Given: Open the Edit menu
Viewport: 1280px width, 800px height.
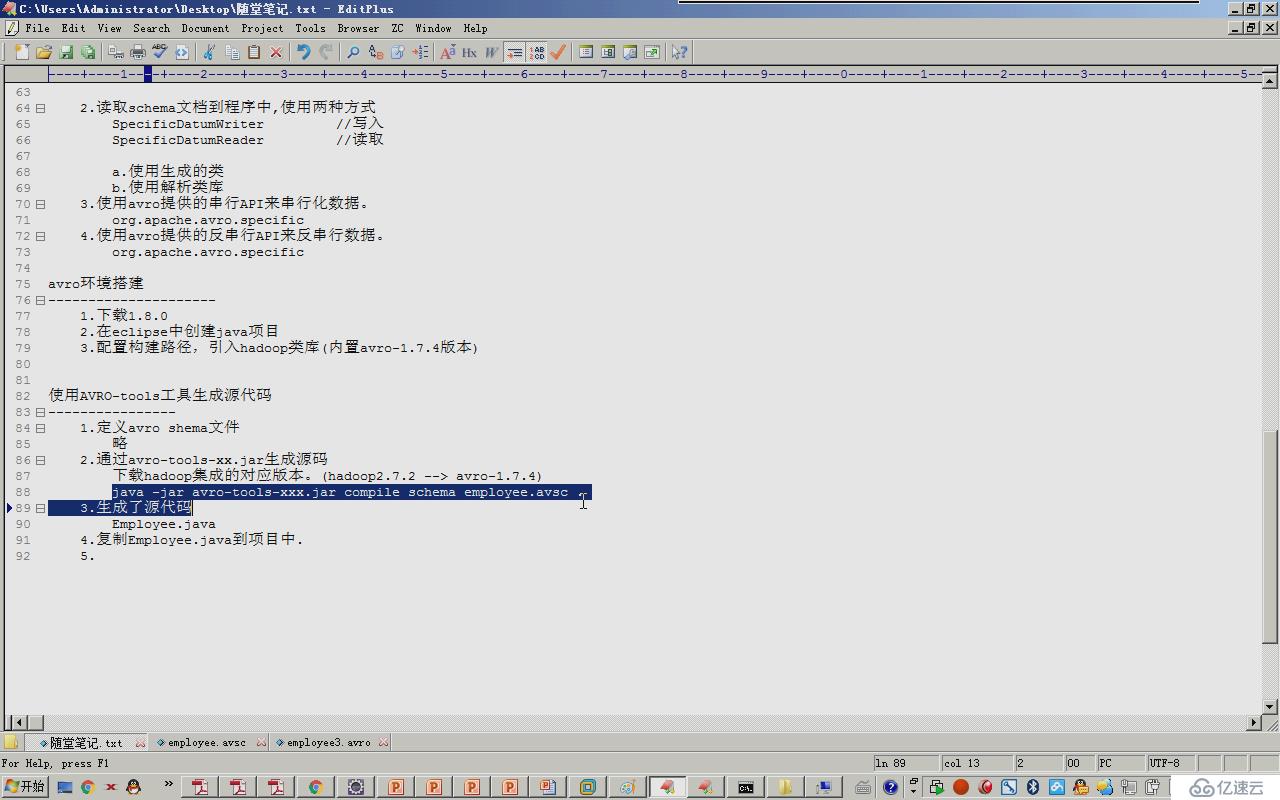Looking at the screenshot, I should pyautogui.click(x=73, y=28).
